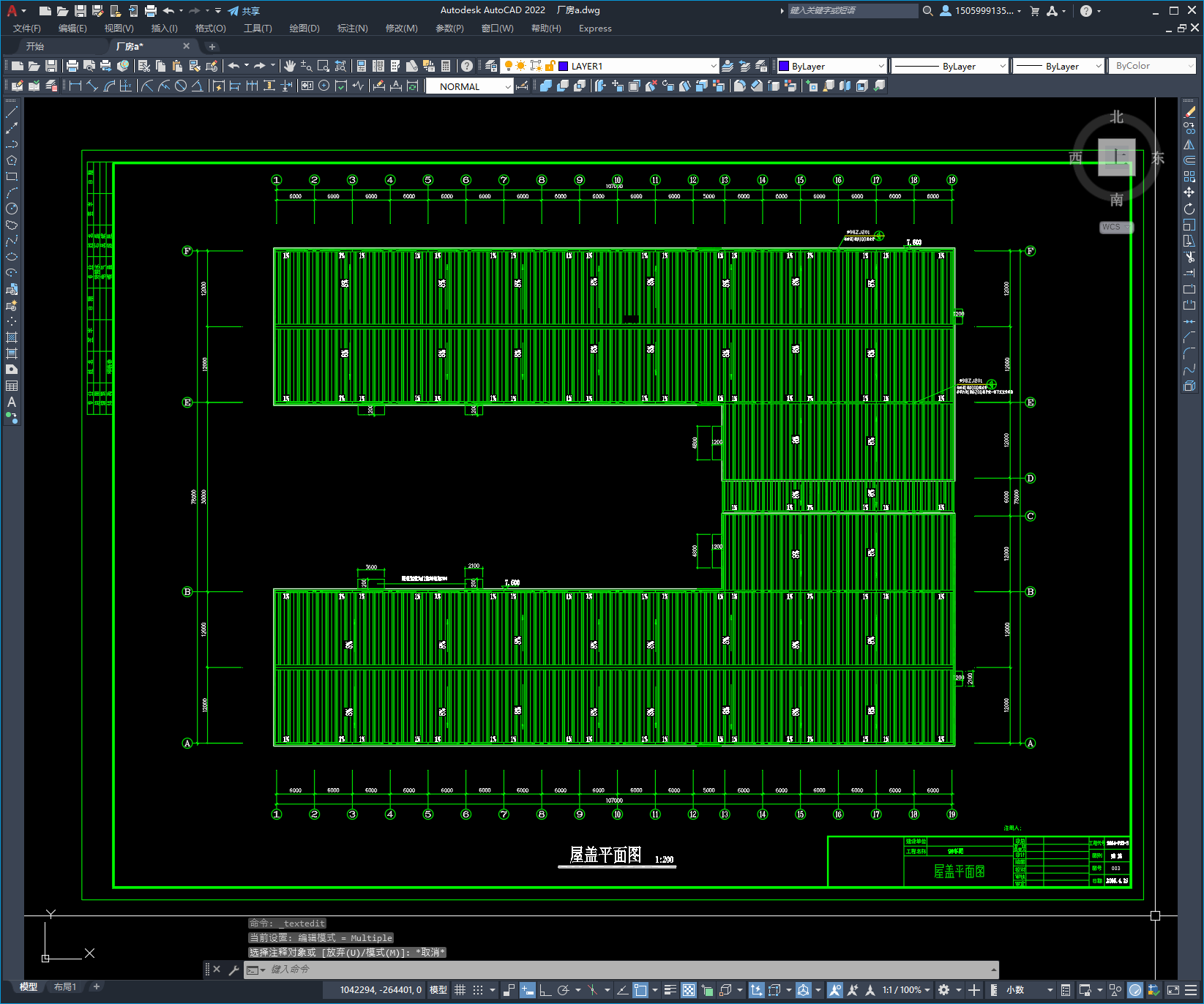The height and width of the screenshot is (1004, 1204).
Task: Add a new drawing tab with plus button
Action: pos(212,46)
